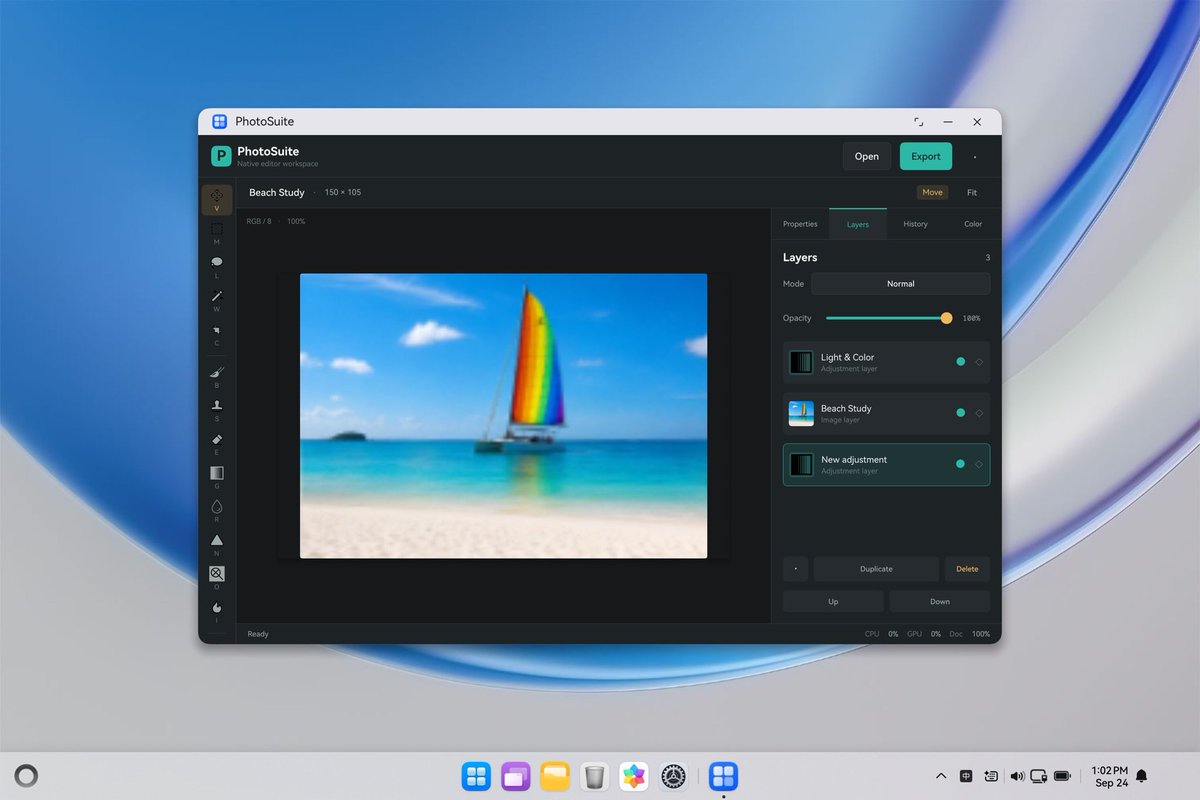
Task: Click the "RGB / 8" color mode text
Action: tap(259, 221)
